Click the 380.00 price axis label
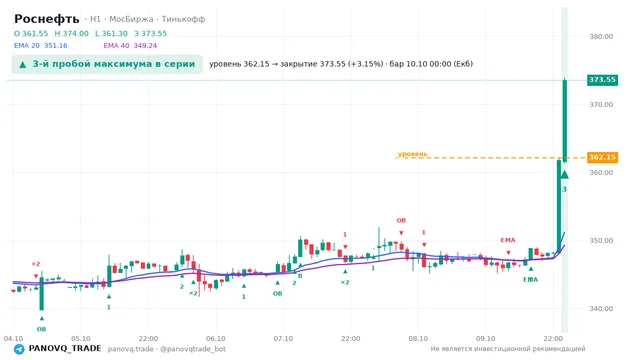Image resolution: width=640 pixels, height=360 pixels. (601, 36)
